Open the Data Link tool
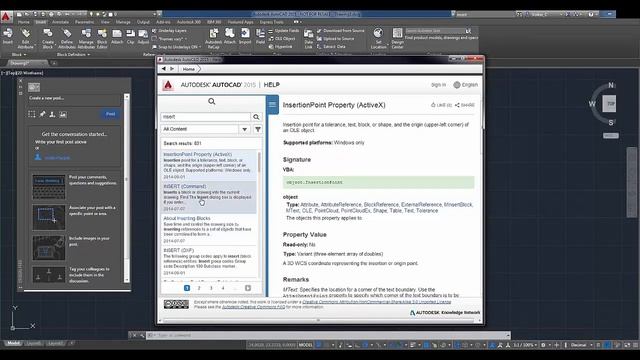640x360 pixels. coord(309,38)
